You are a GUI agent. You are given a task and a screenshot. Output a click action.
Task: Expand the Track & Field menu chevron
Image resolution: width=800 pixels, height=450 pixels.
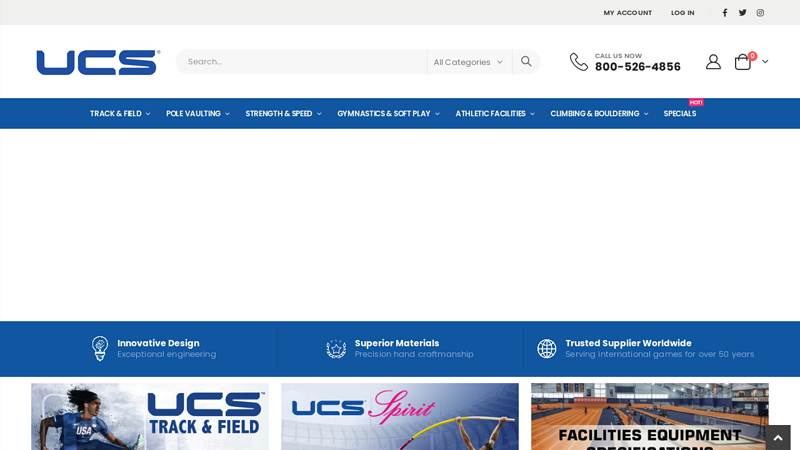(x=148, y=114)
